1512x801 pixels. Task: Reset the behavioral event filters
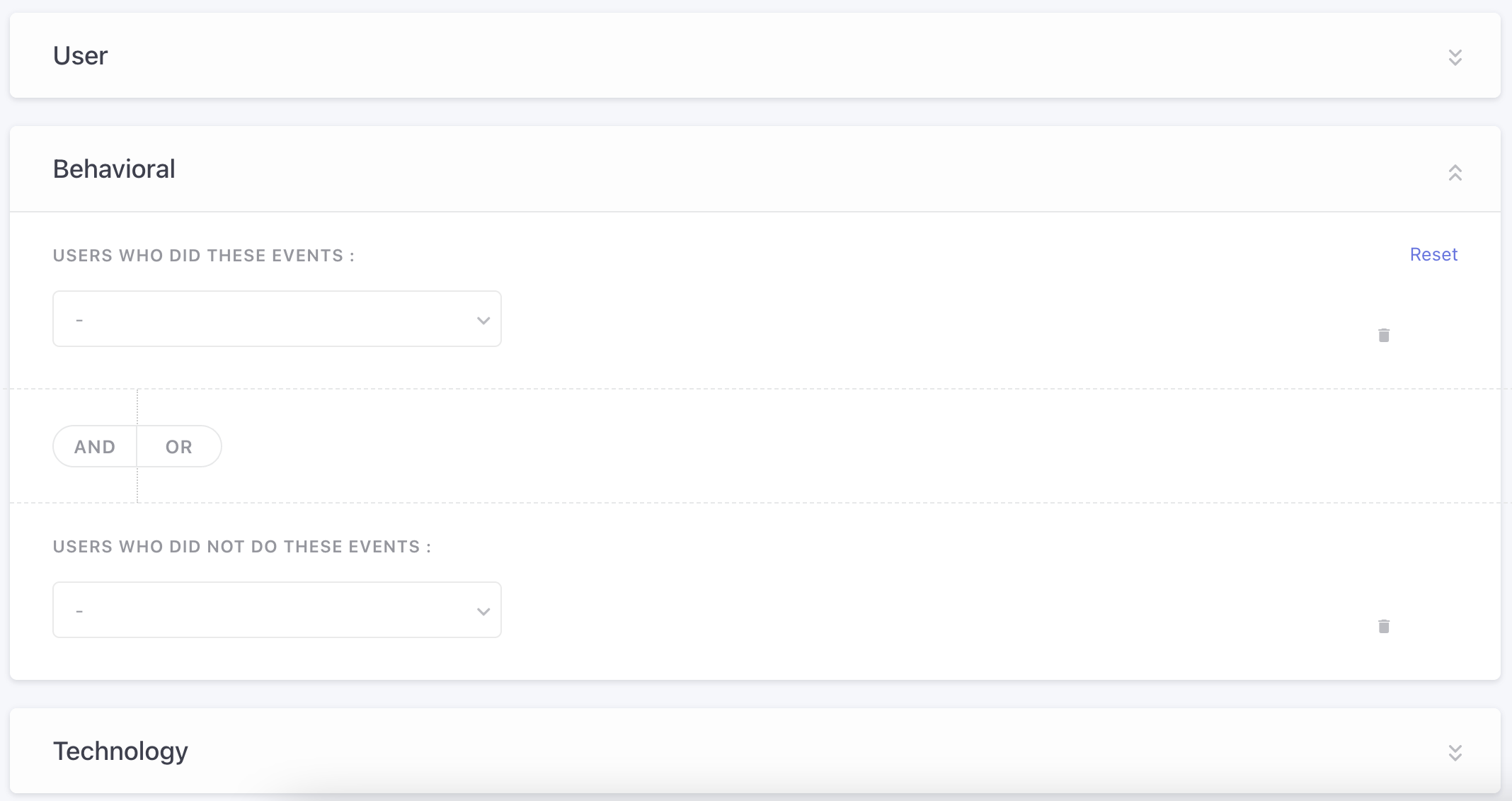pyautogui.click(x=1433, y=255)
